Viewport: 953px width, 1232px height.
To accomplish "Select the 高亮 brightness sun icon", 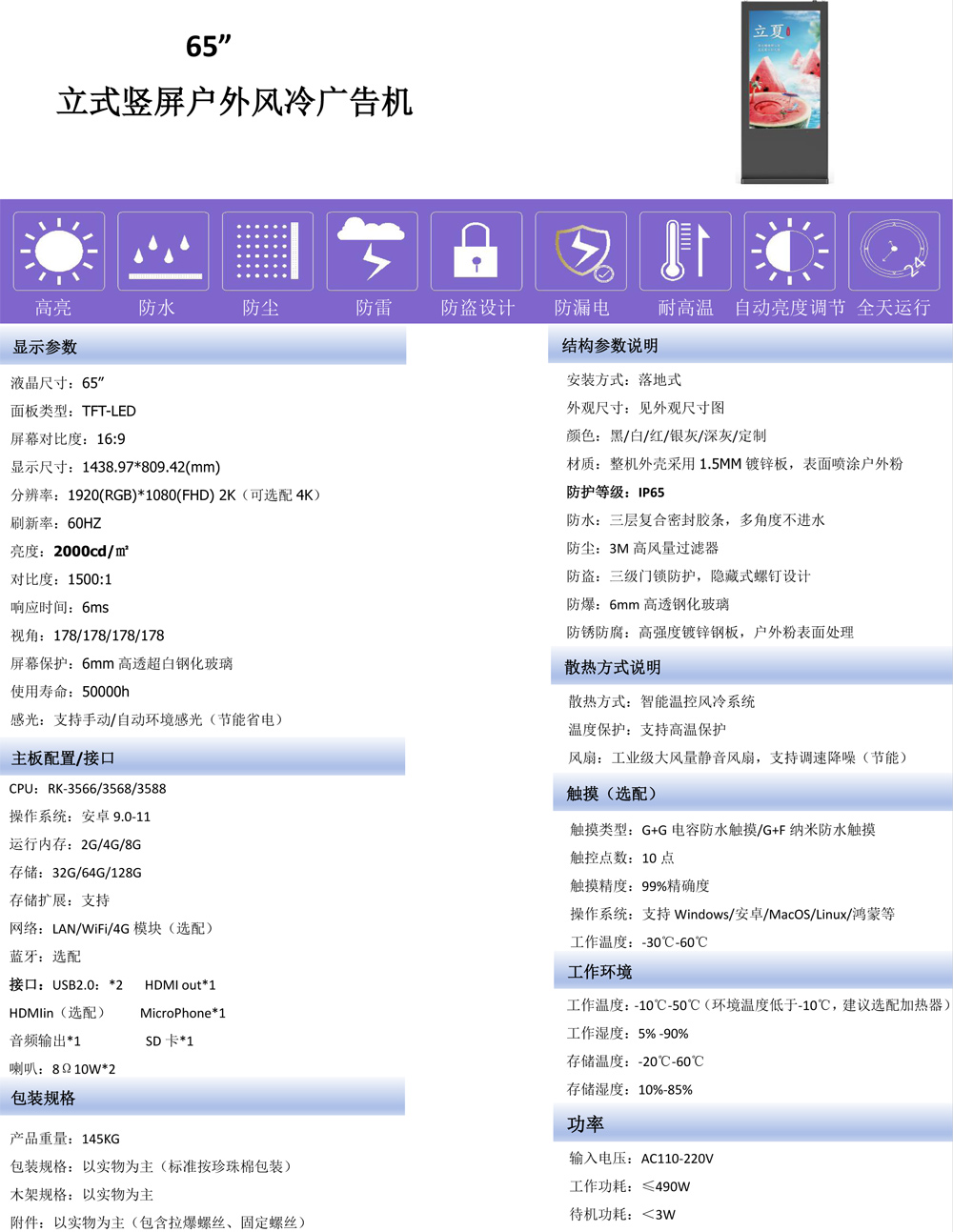I will coord(58,250).
